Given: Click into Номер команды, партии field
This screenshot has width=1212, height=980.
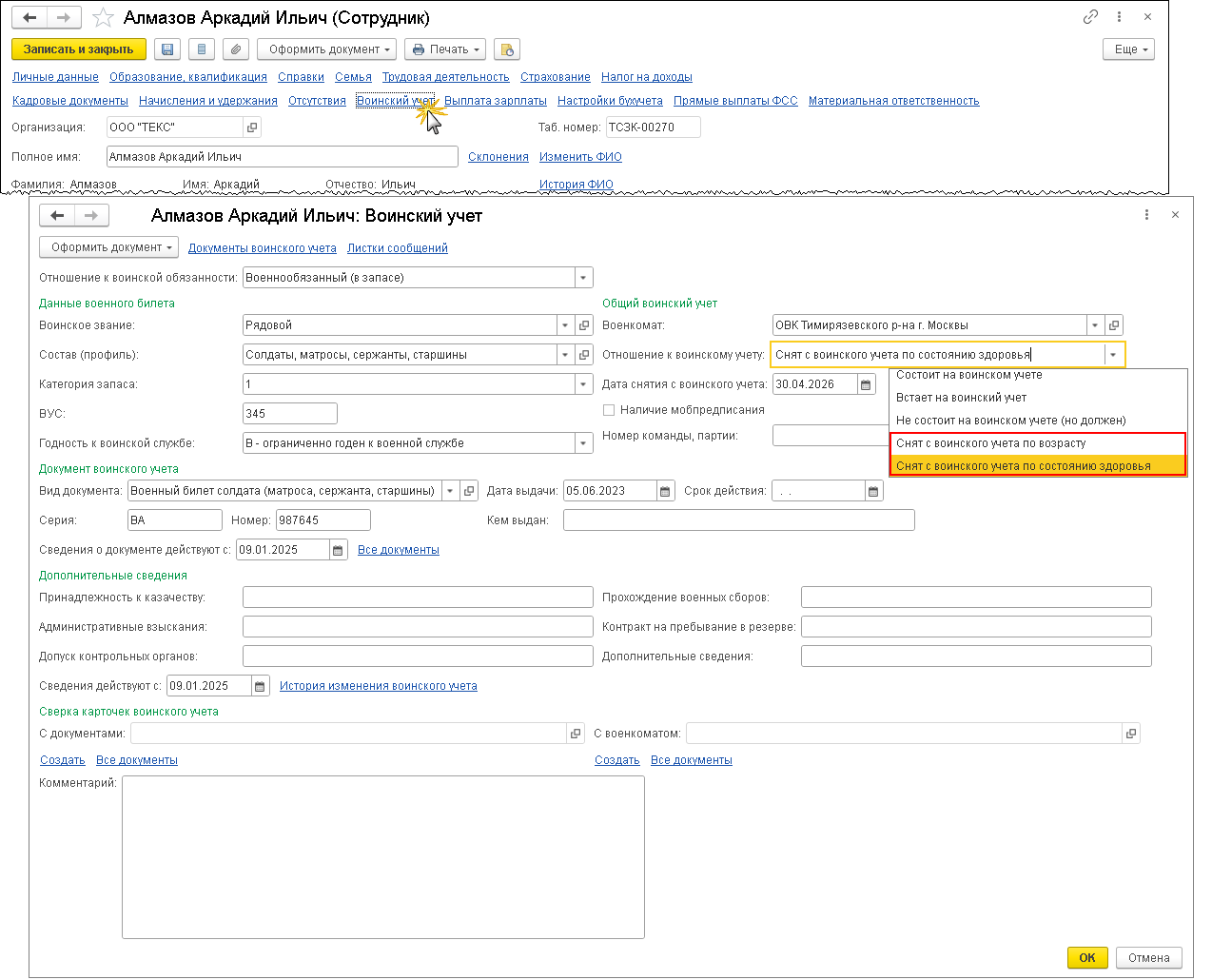Looking at the screenshot, I should (x=831, y=436).
